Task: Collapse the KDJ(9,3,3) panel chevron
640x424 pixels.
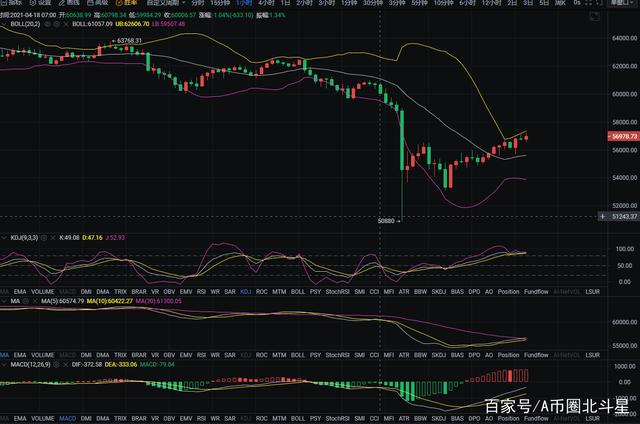Action: coord(4,238)
